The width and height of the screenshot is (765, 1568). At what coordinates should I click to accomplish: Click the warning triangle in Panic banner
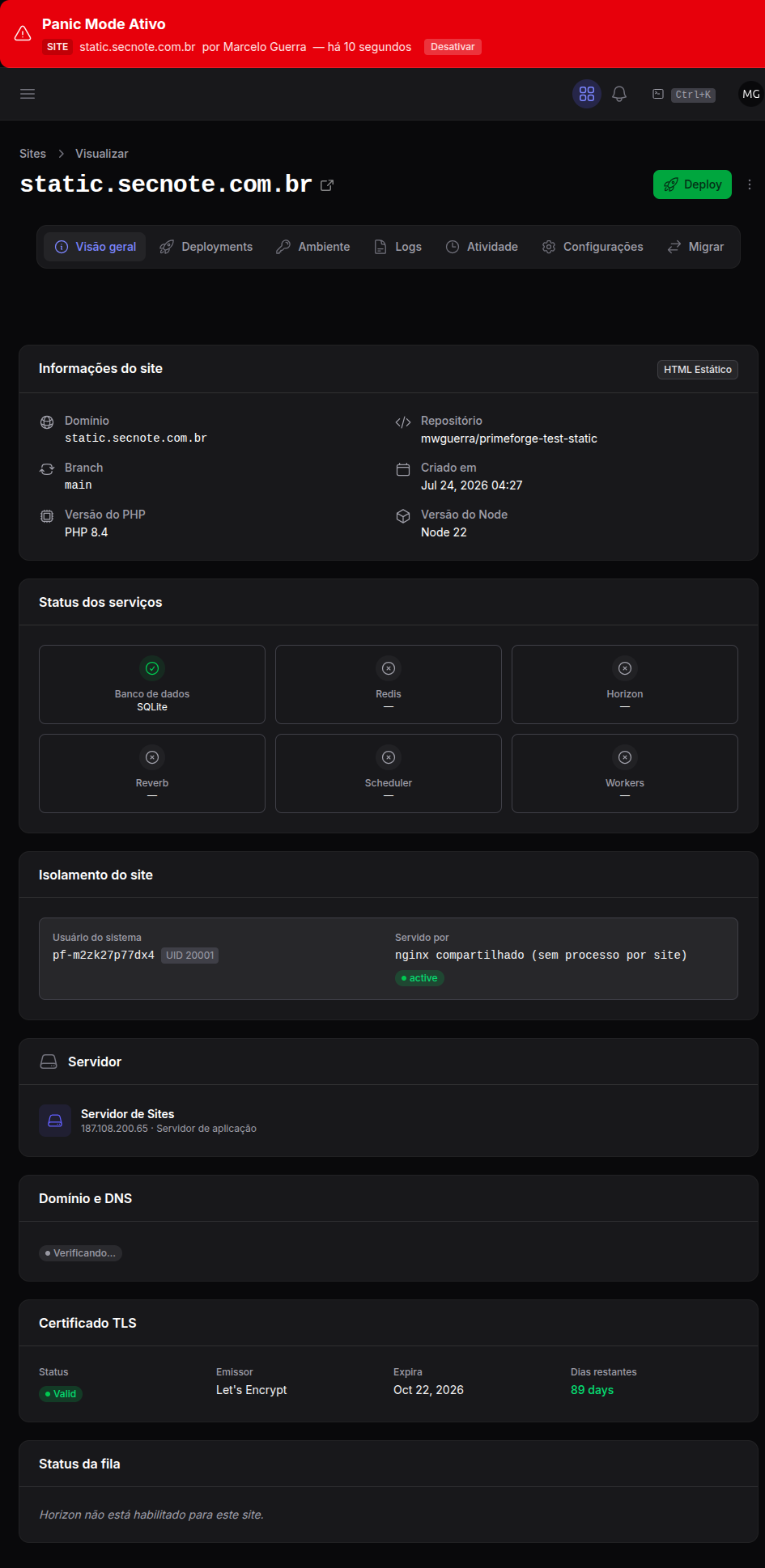point(23,34)
